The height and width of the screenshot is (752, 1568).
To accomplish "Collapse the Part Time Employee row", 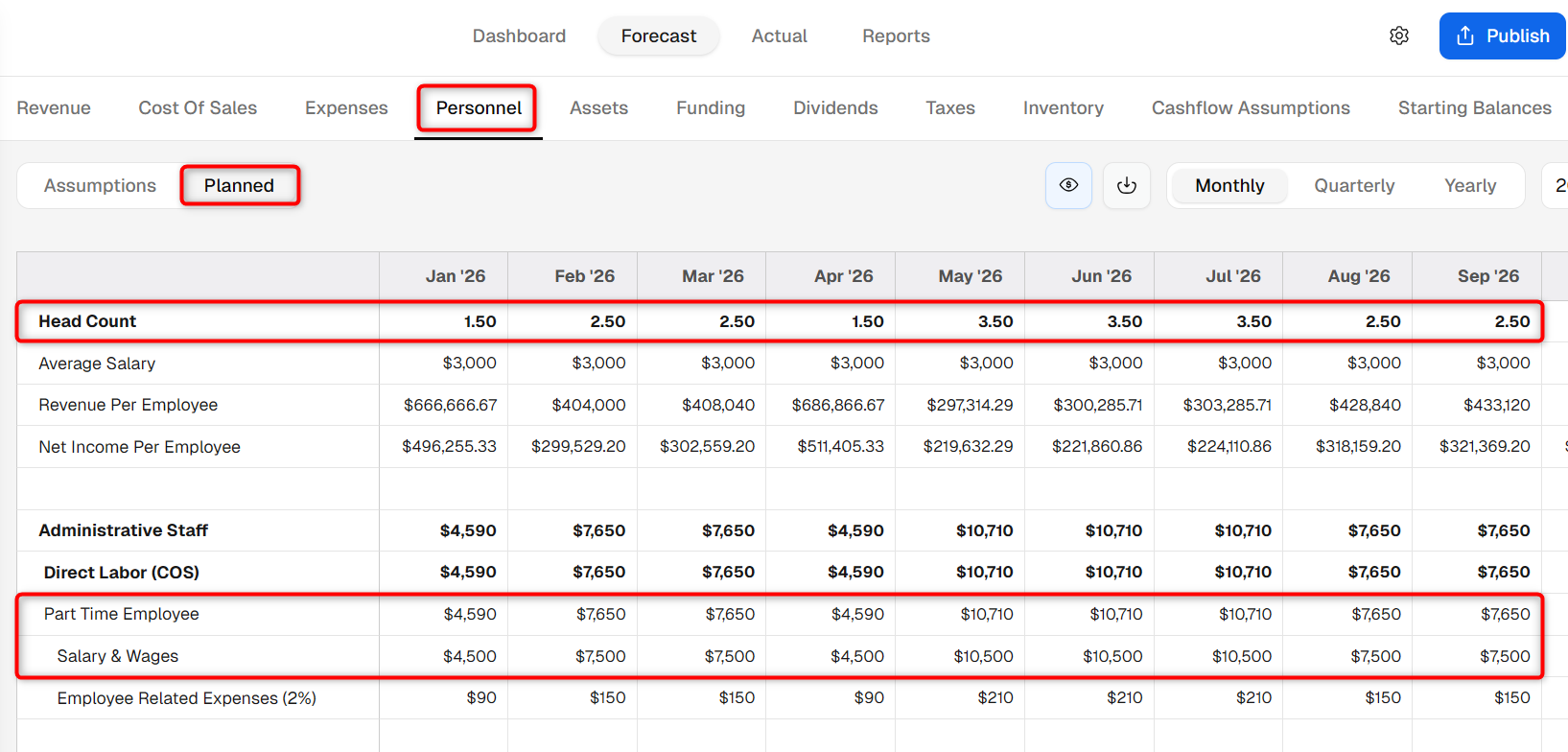I will (x=121, y=614).
